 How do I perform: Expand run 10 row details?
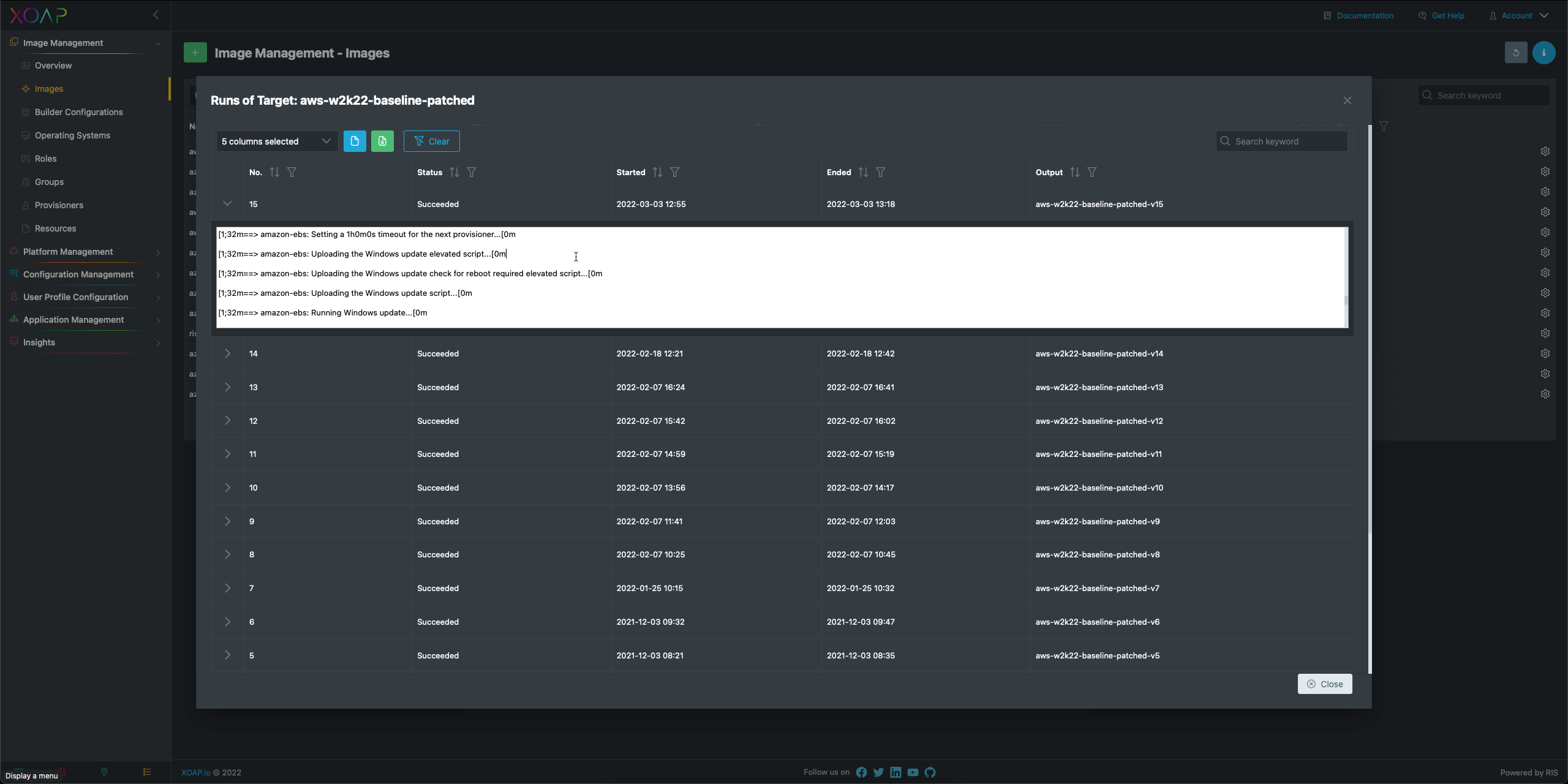227,488
